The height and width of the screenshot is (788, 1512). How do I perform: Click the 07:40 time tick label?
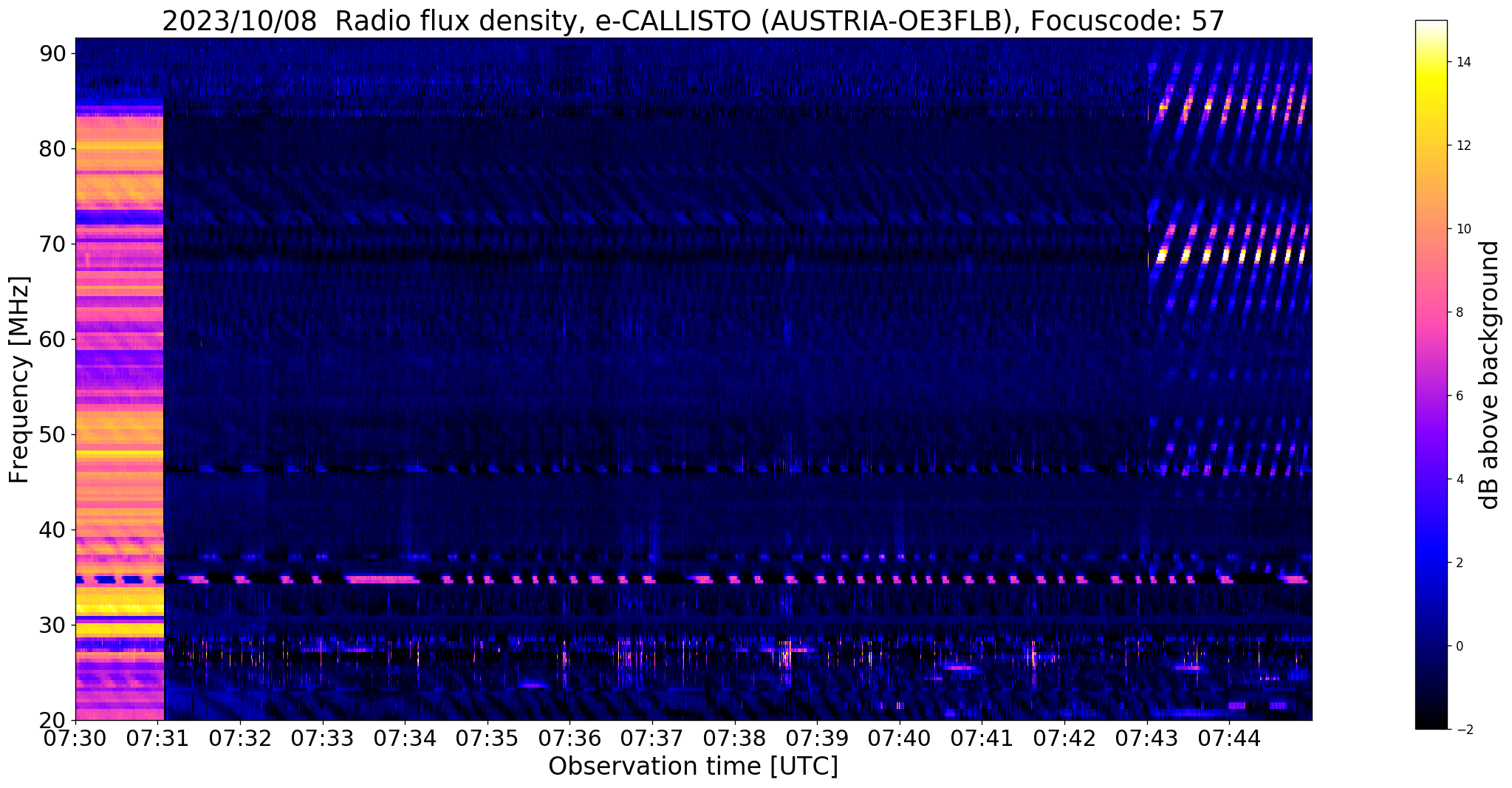pyautogui.click(x=900, y=738)
